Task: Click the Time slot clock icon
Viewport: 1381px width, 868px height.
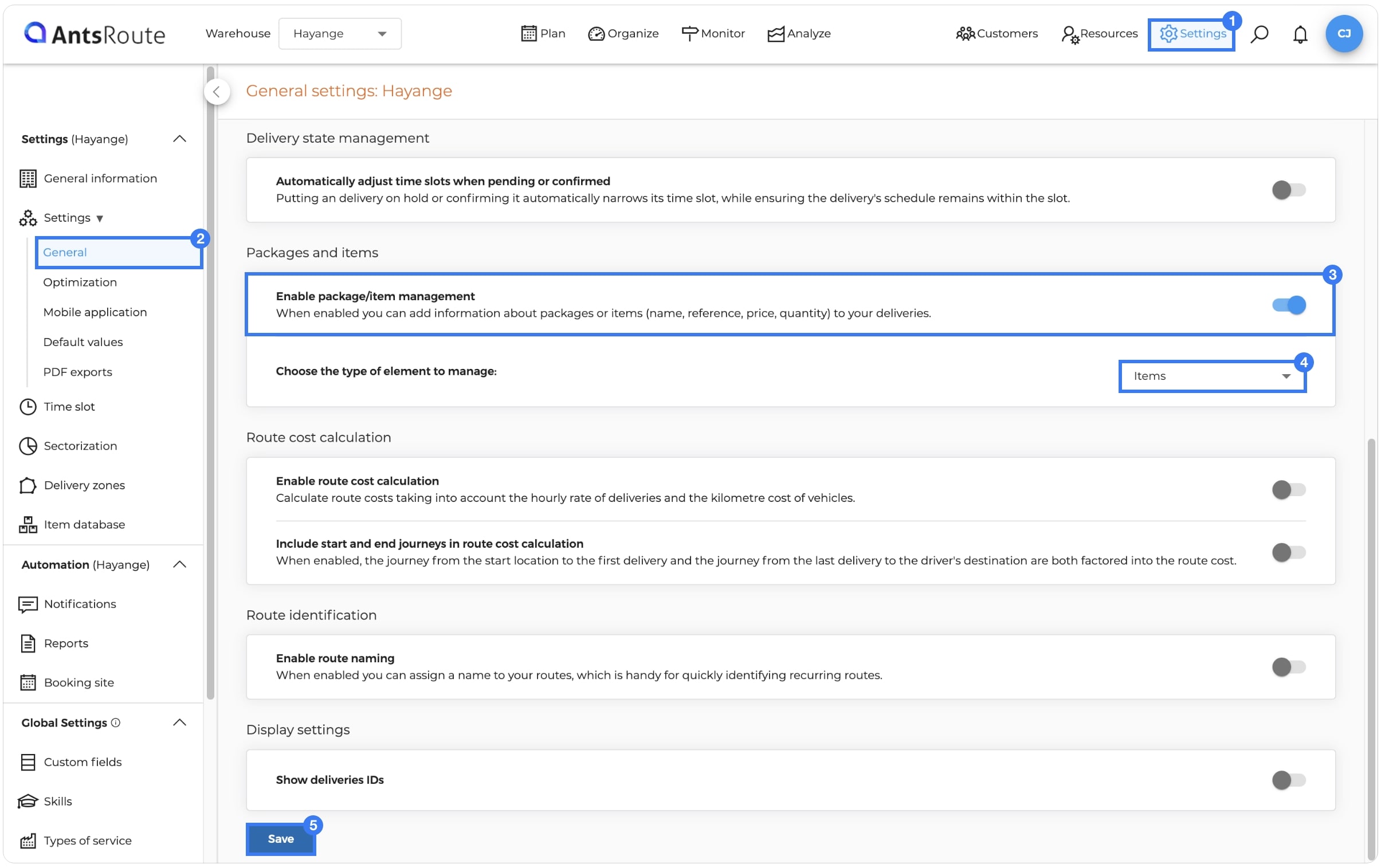Action: pyautogui.click(x=28, y=406)
